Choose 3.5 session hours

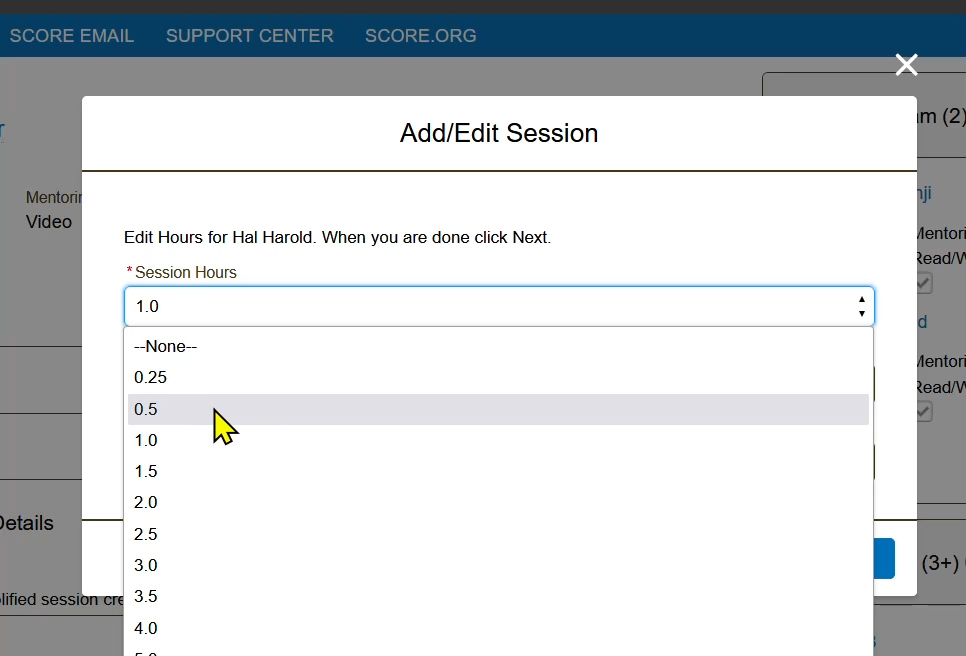(x=146, y=596)
